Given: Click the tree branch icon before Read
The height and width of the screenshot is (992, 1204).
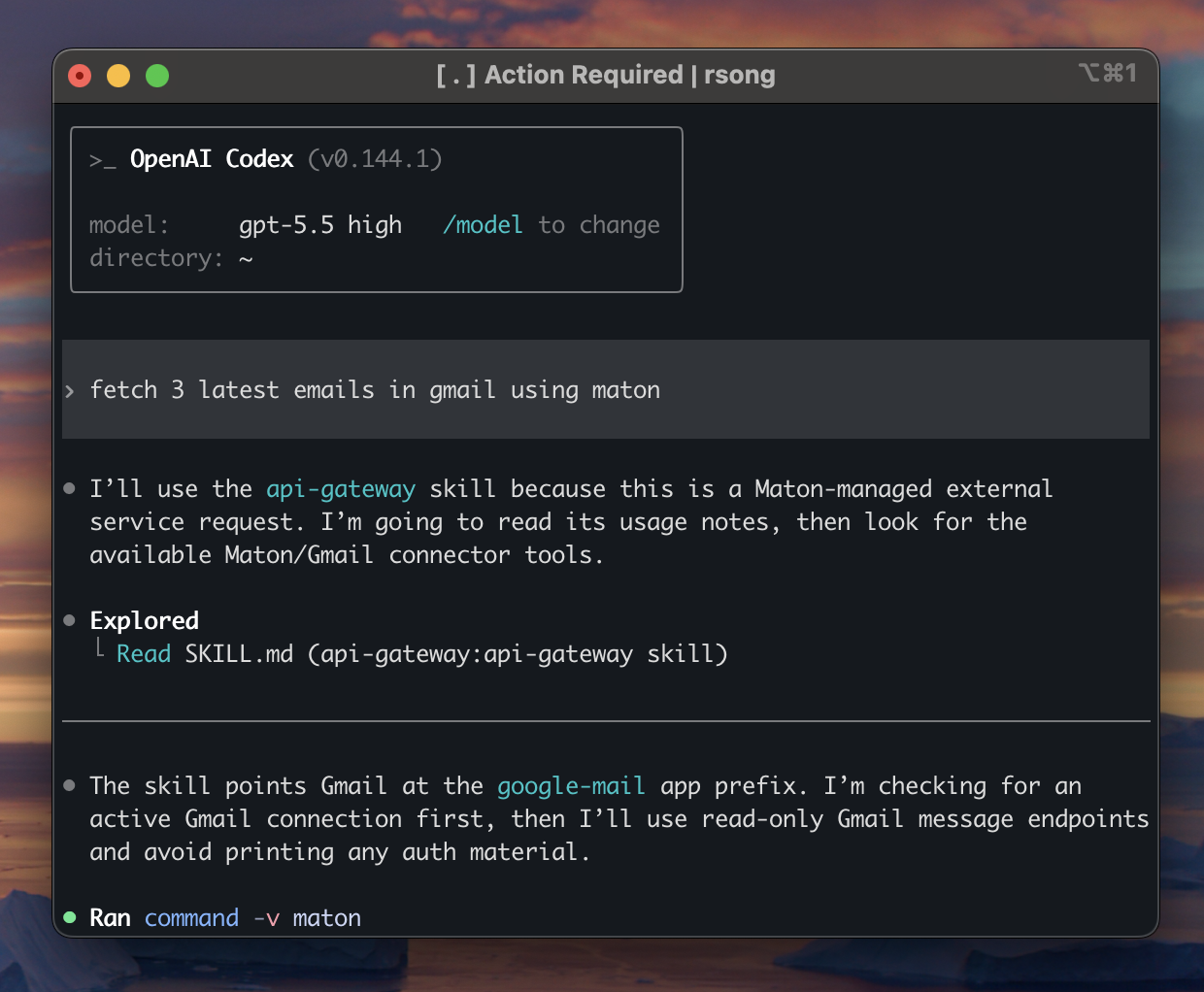Looking at the screenshot, I should [x=99, y=650].
